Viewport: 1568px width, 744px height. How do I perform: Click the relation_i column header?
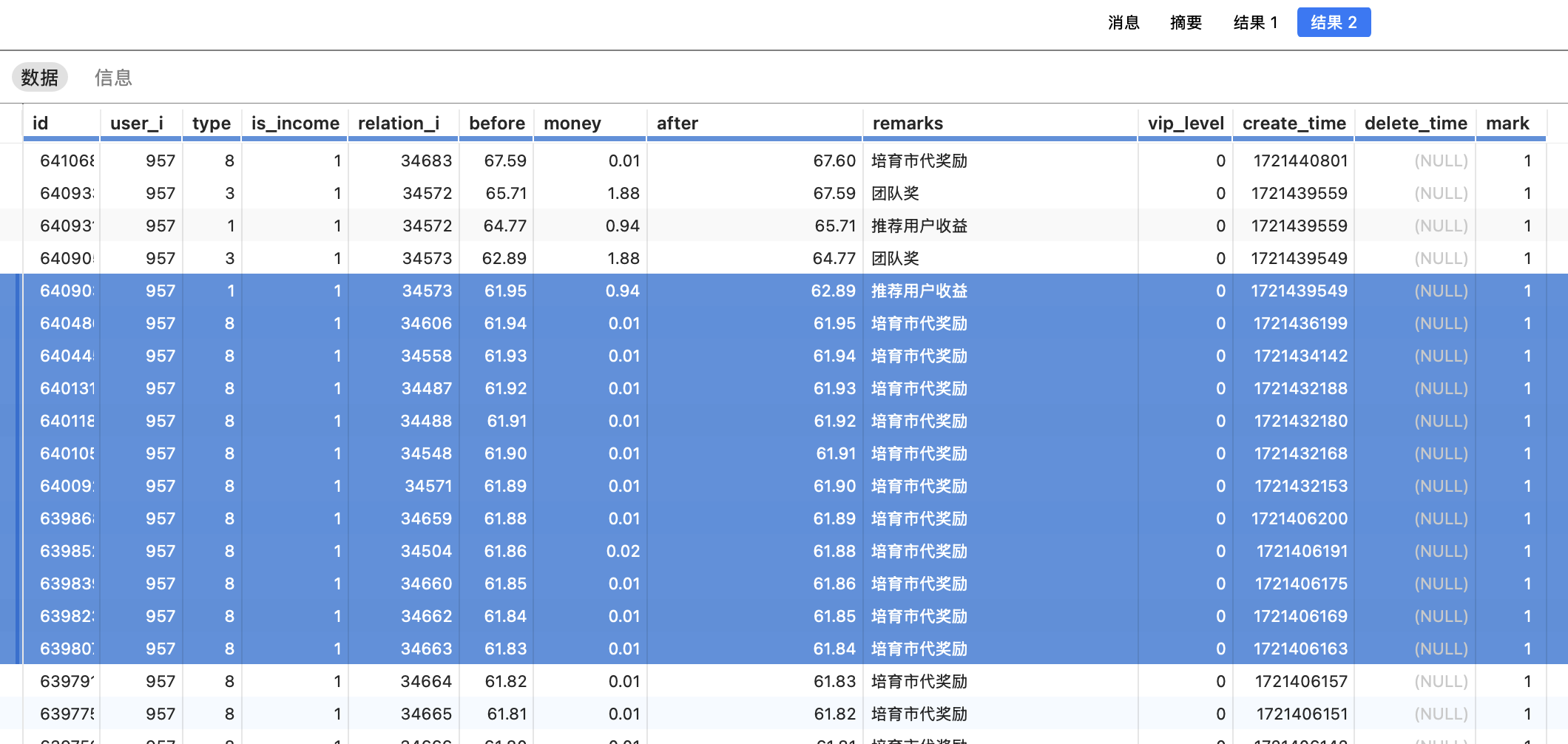tap(403, 124)
